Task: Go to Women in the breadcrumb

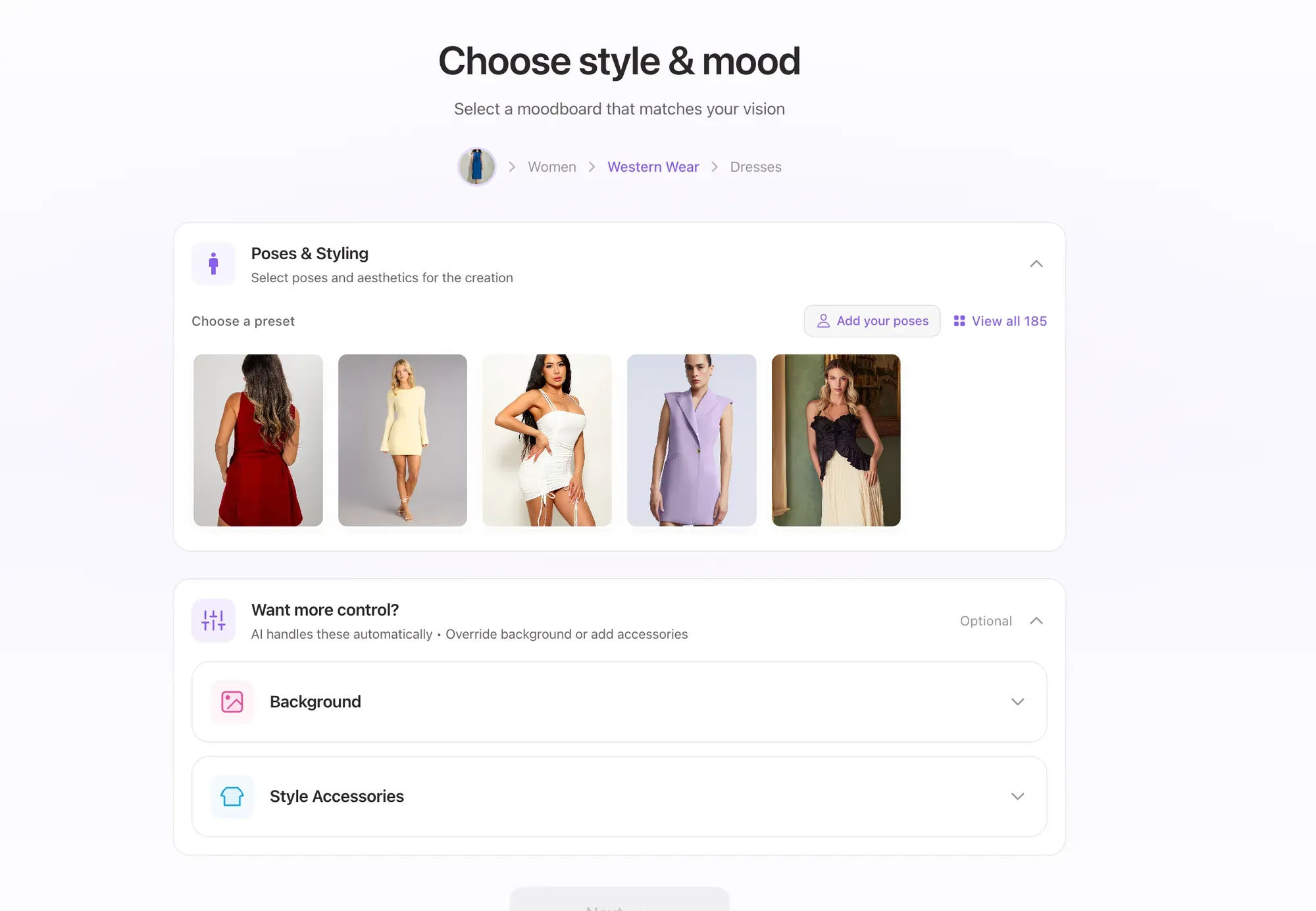Action: (552, 167)
